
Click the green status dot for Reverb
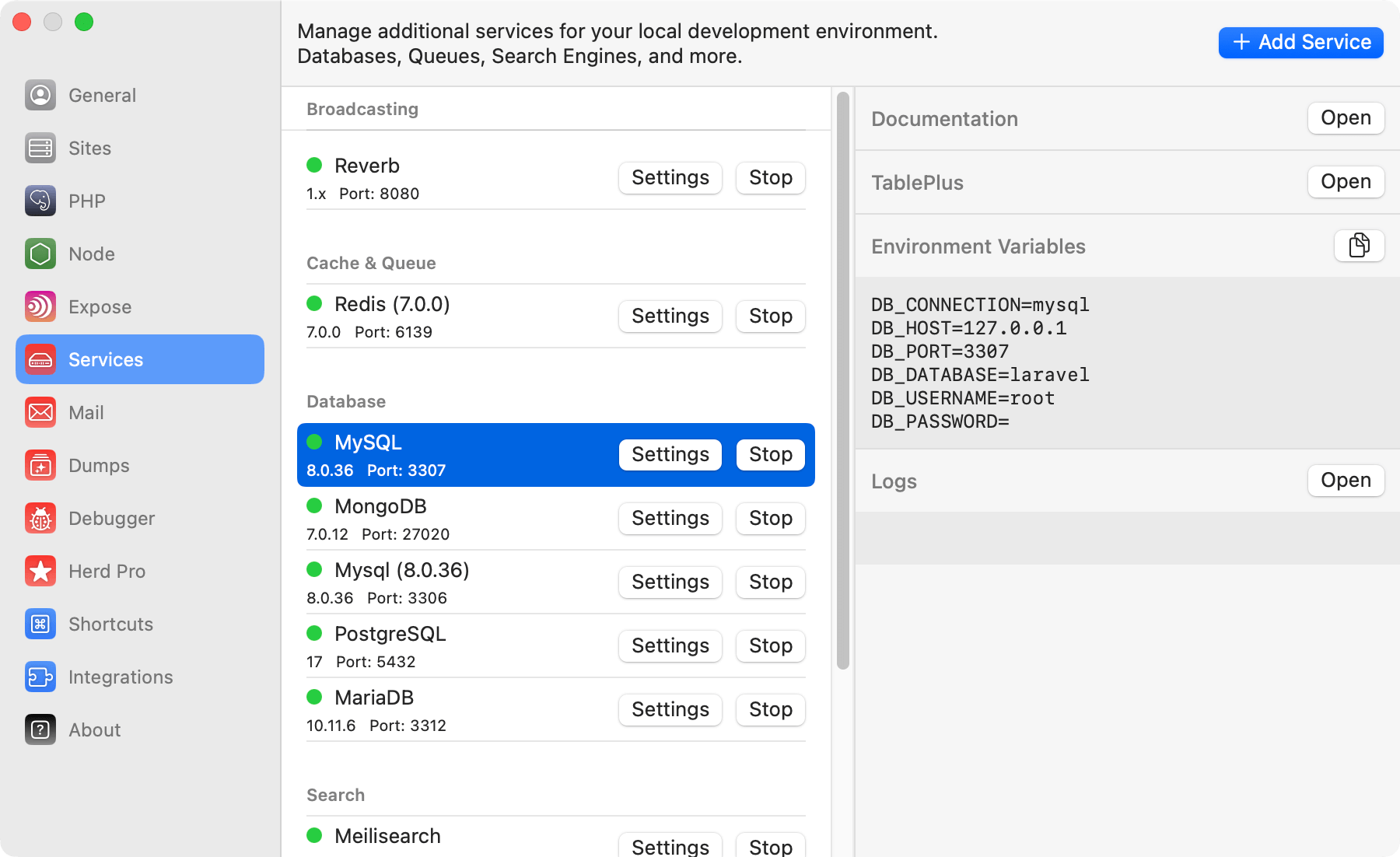[x=314, y=165]
